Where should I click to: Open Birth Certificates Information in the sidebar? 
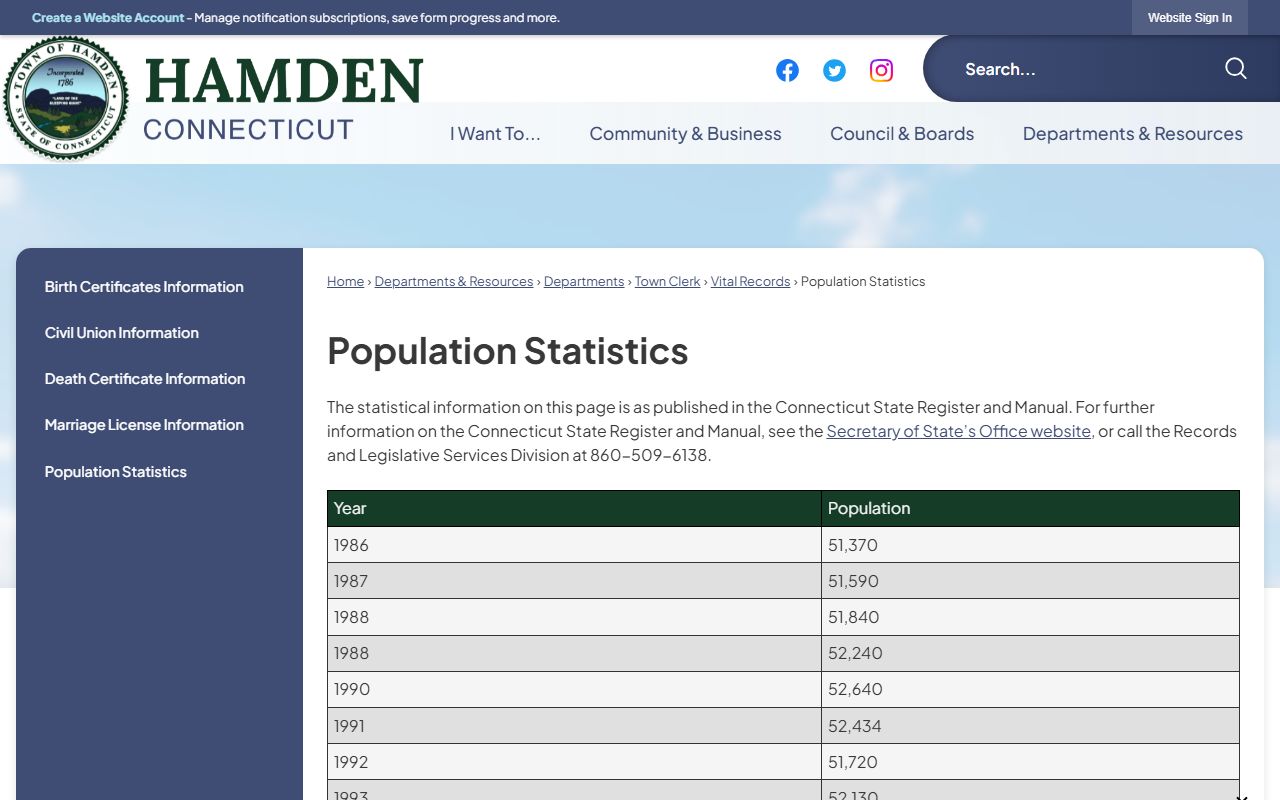pos(144,286)
